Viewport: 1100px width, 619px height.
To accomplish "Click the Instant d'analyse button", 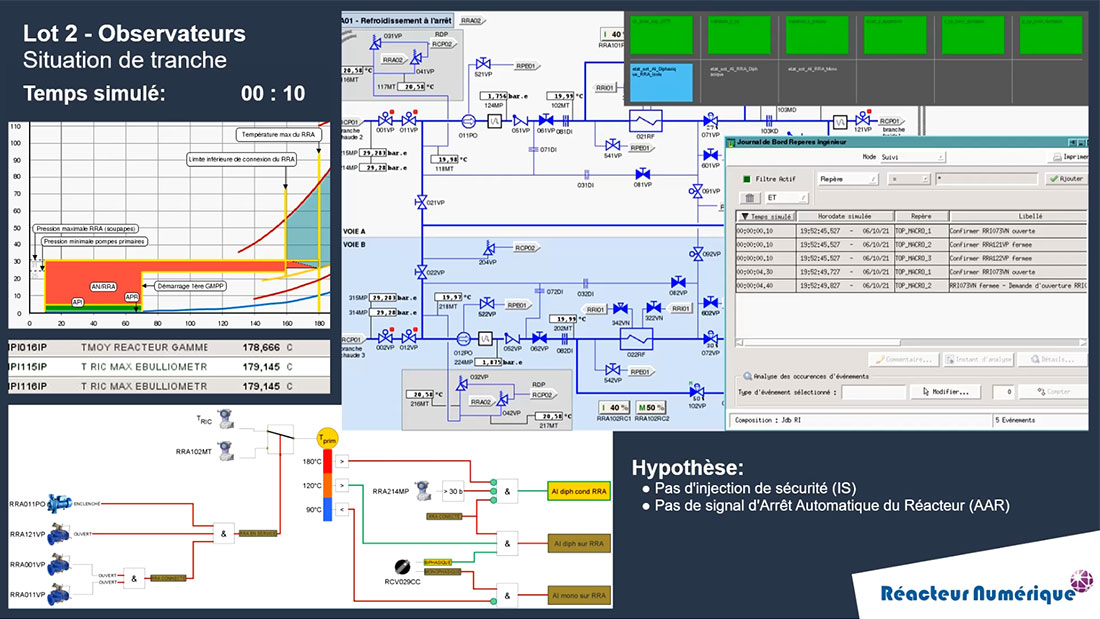I will point(978,359).
